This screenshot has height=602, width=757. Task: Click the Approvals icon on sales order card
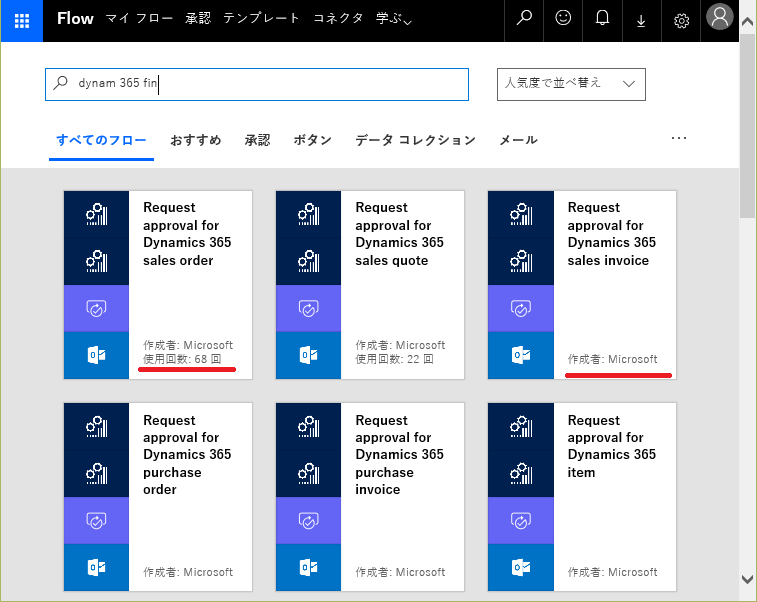(97, 308)
